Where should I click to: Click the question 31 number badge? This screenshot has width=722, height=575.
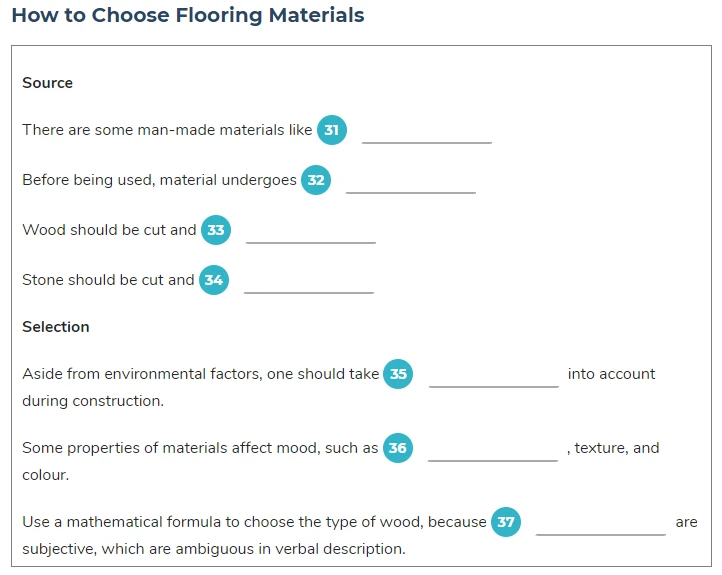[332, 130]
